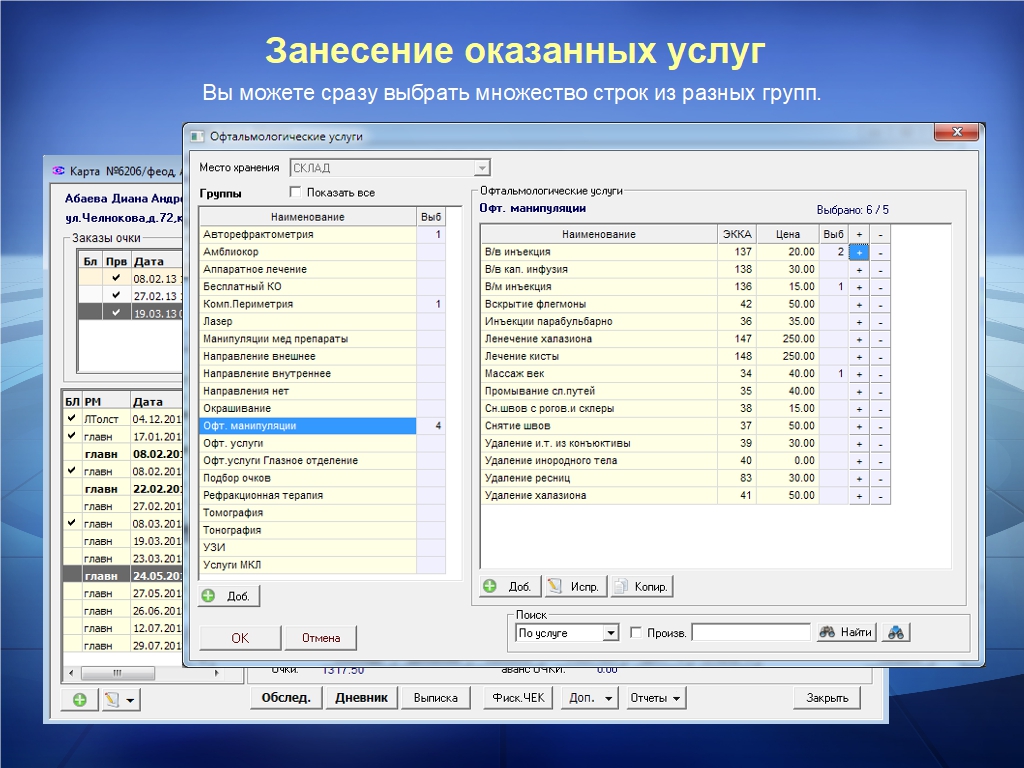Toggle the Произв. checkbox in search

point(637,633)
